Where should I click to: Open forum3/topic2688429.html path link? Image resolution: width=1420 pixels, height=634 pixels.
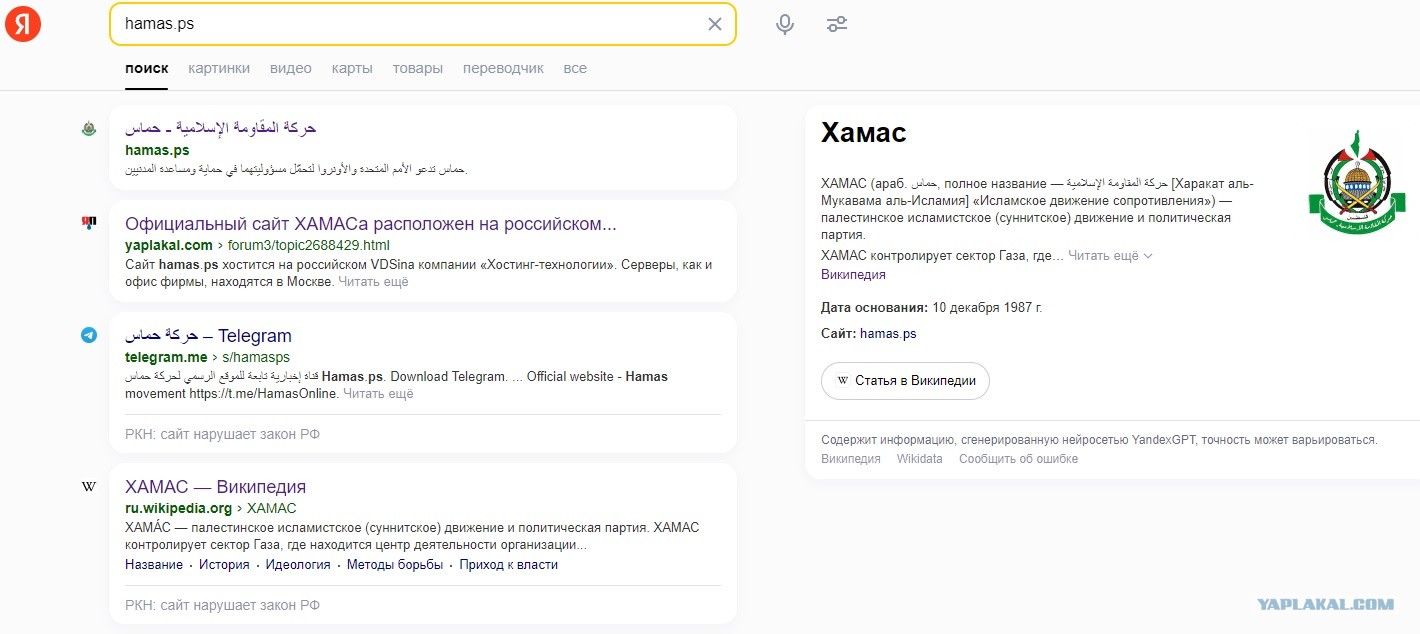pyautogui.click(x=307, y=245)
